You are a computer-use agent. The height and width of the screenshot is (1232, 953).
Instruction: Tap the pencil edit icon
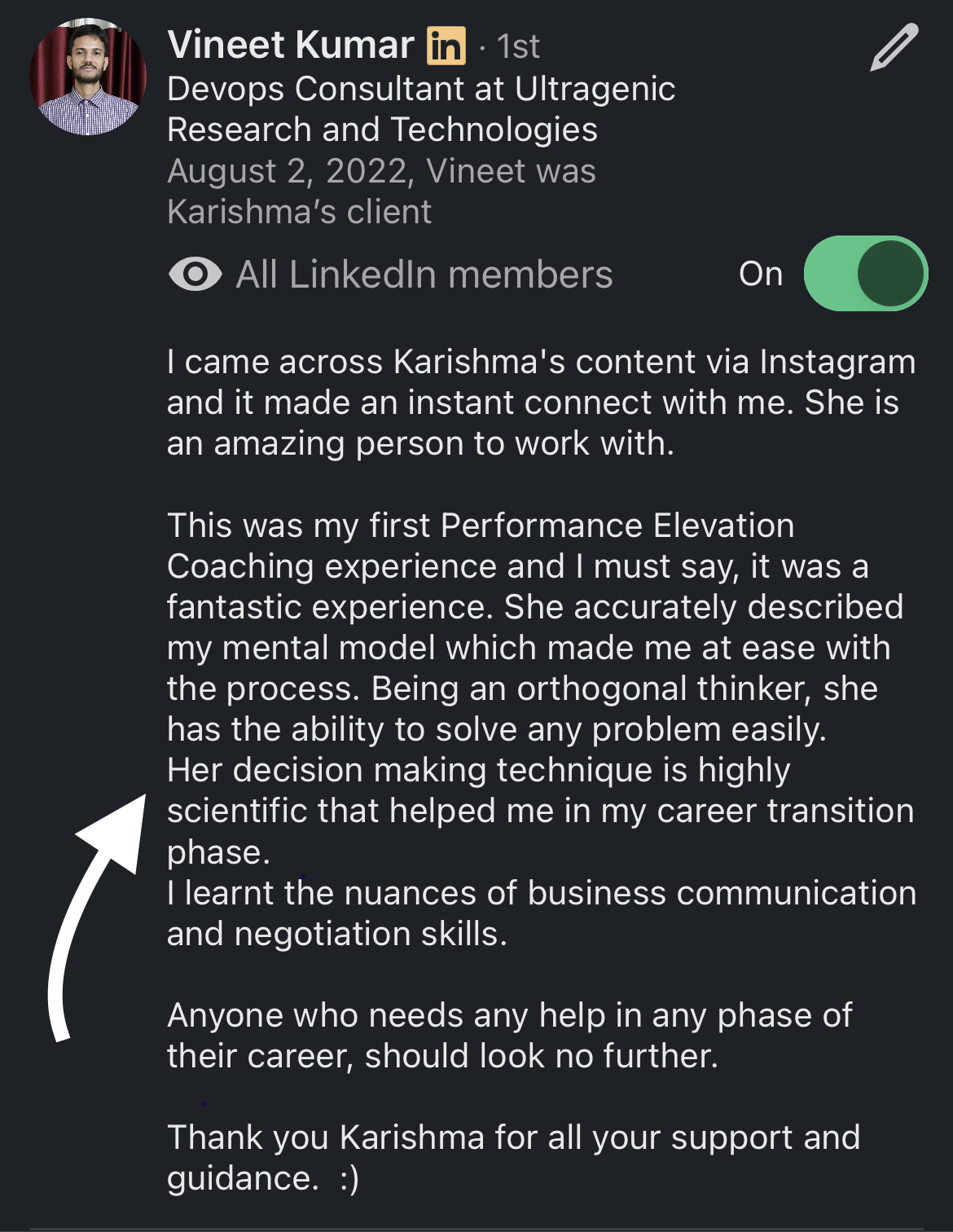coord(894,47)
